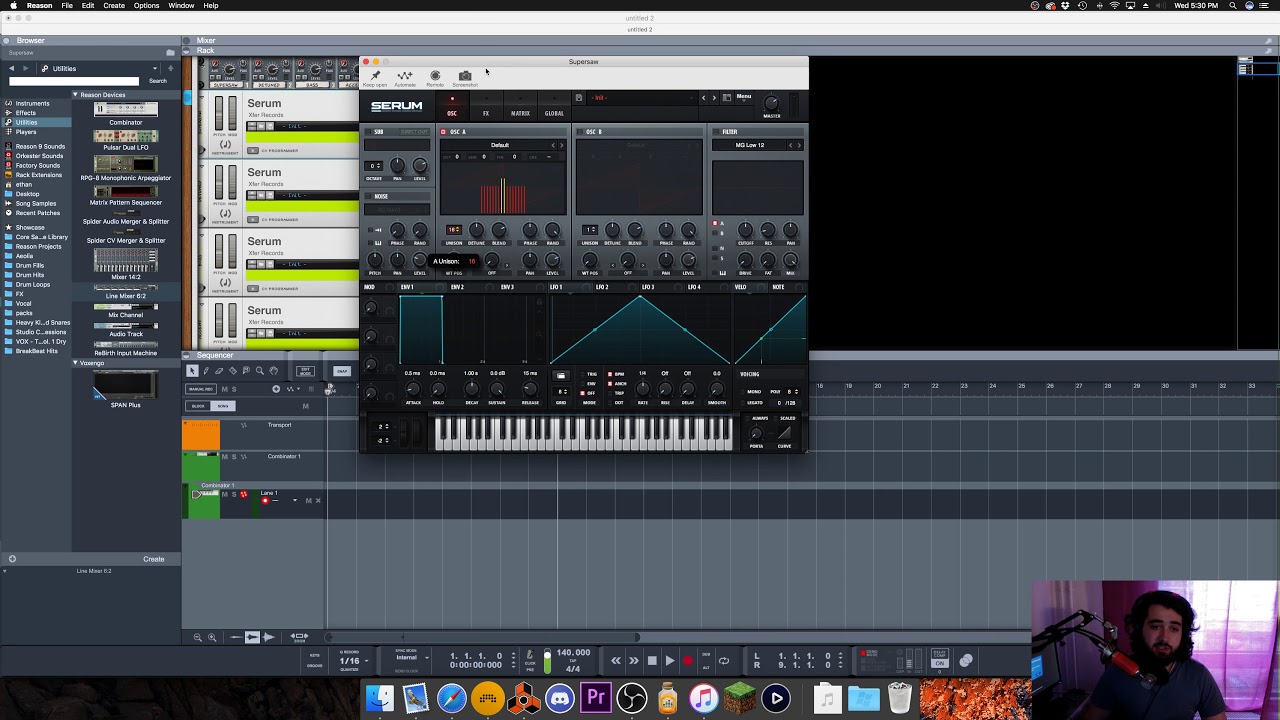Viewport: 1280px width, 720px height.
Task: Open the Create menu in menu bar
Action: coord(114,6)
